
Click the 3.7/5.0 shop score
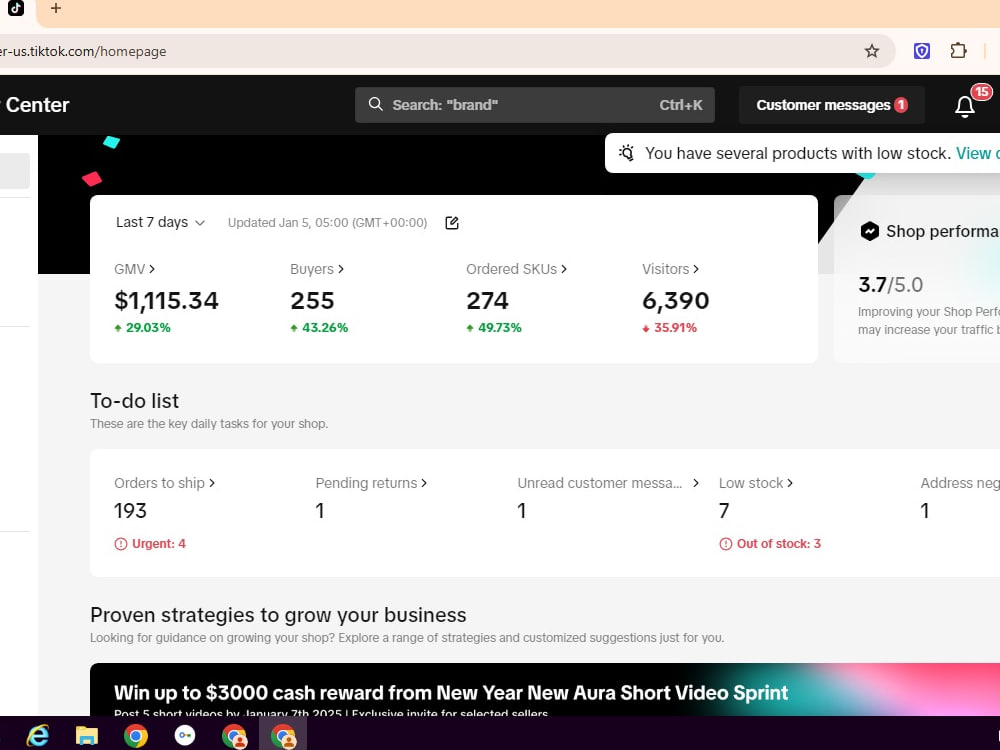[890, 285]
